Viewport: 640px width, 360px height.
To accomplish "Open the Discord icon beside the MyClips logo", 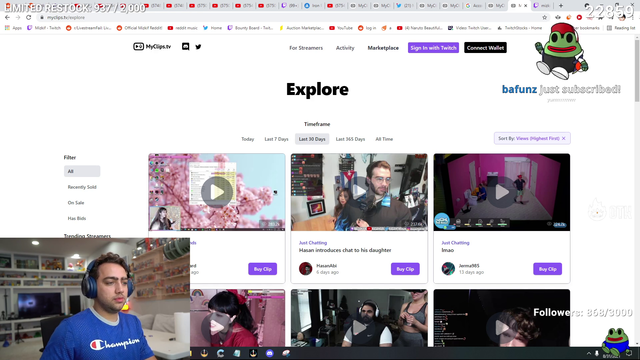I will tap(185, 47).
